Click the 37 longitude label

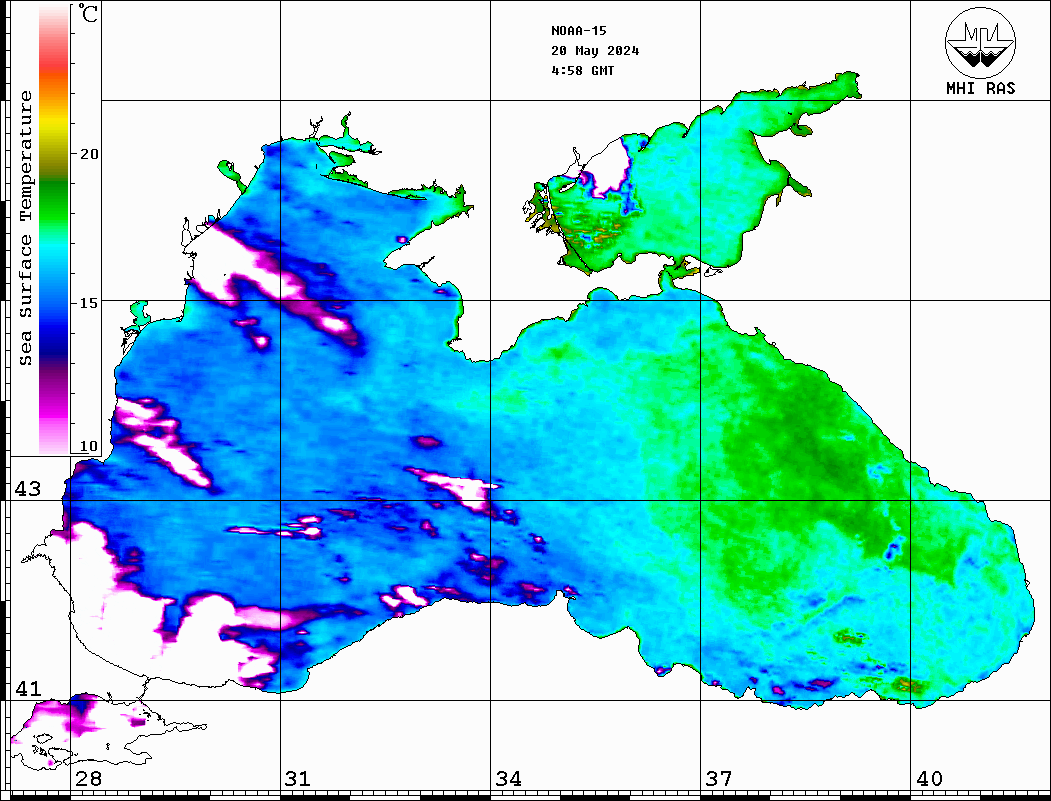pos(718,779)
